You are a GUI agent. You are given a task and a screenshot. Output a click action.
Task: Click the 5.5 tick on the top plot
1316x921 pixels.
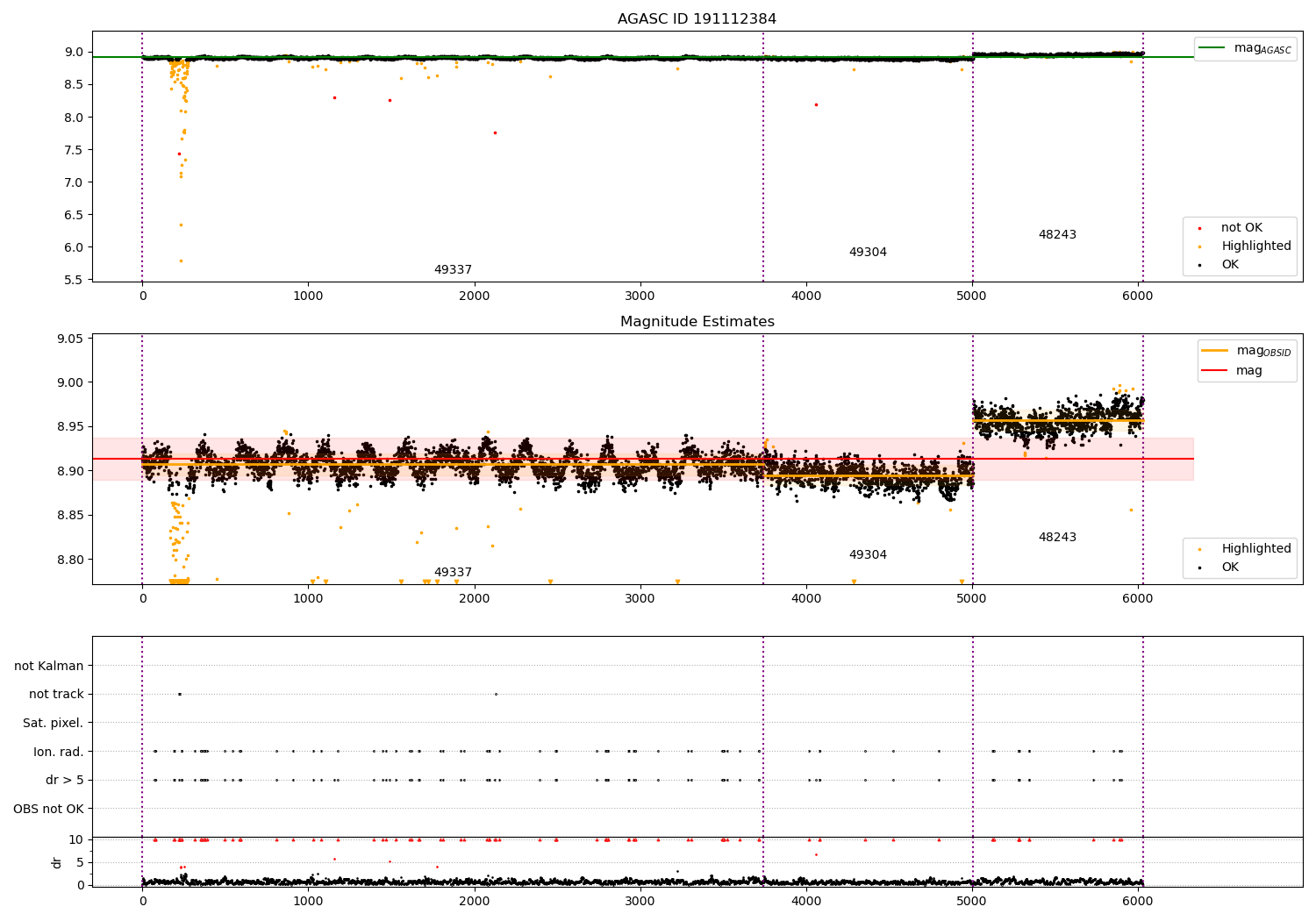75,280
